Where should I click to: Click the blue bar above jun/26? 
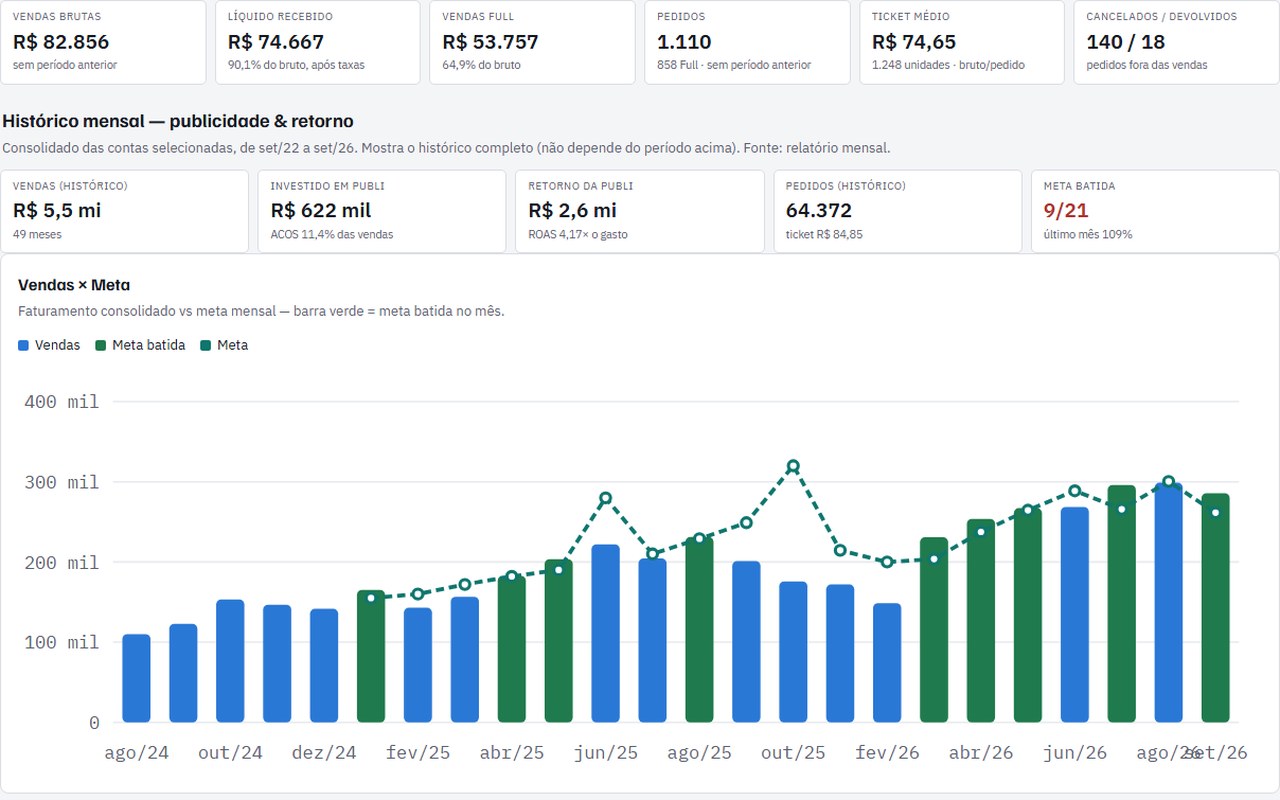click(1075, 614)
